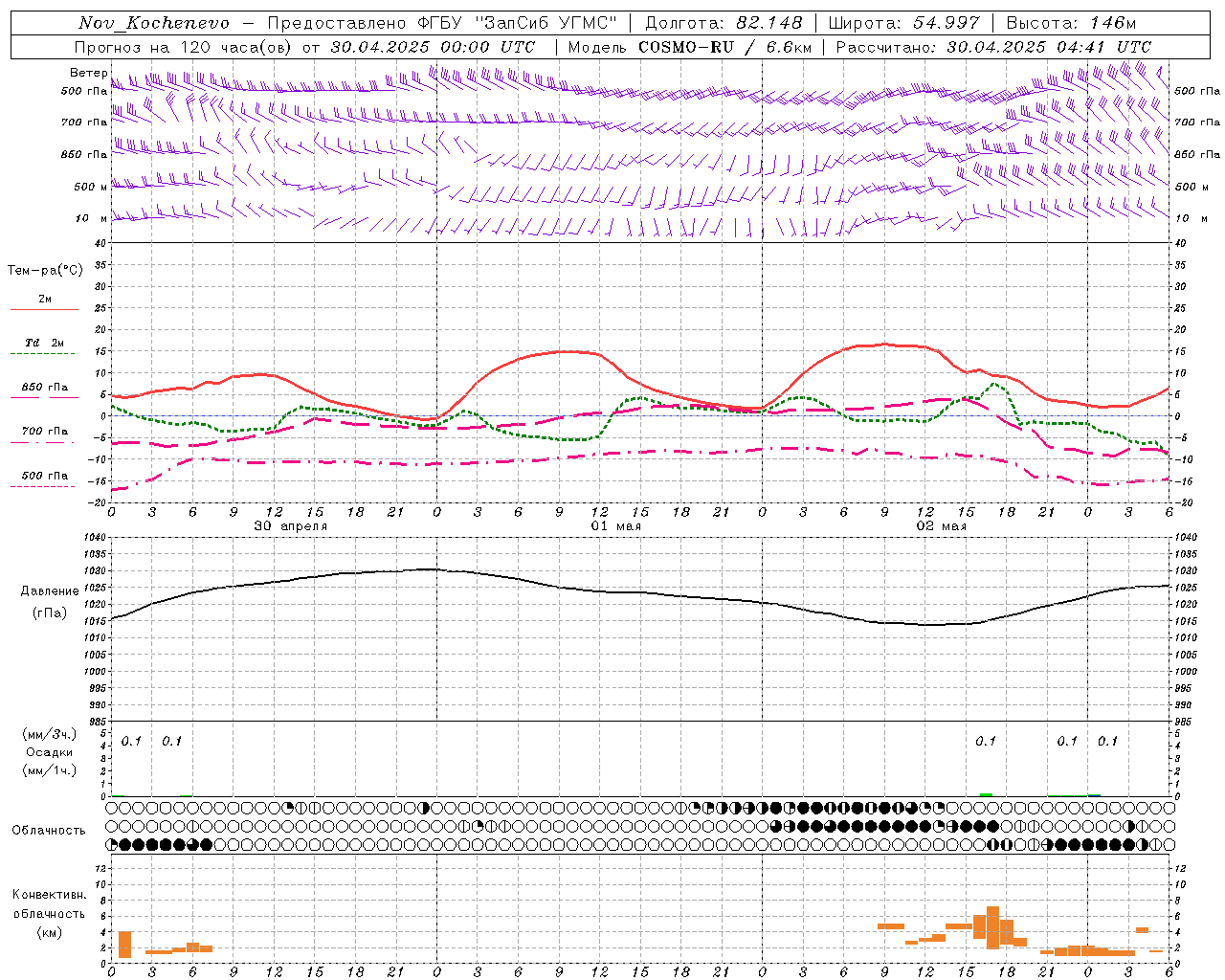Click the tallest orange convective cloud bar
The width and height of the screenshot is (1225, 980).
[x=992, y=927]
